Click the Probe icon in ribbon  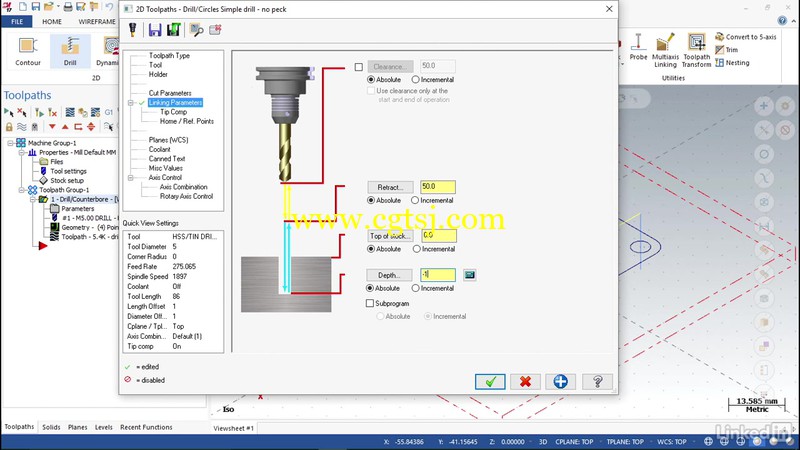point(638,47)
